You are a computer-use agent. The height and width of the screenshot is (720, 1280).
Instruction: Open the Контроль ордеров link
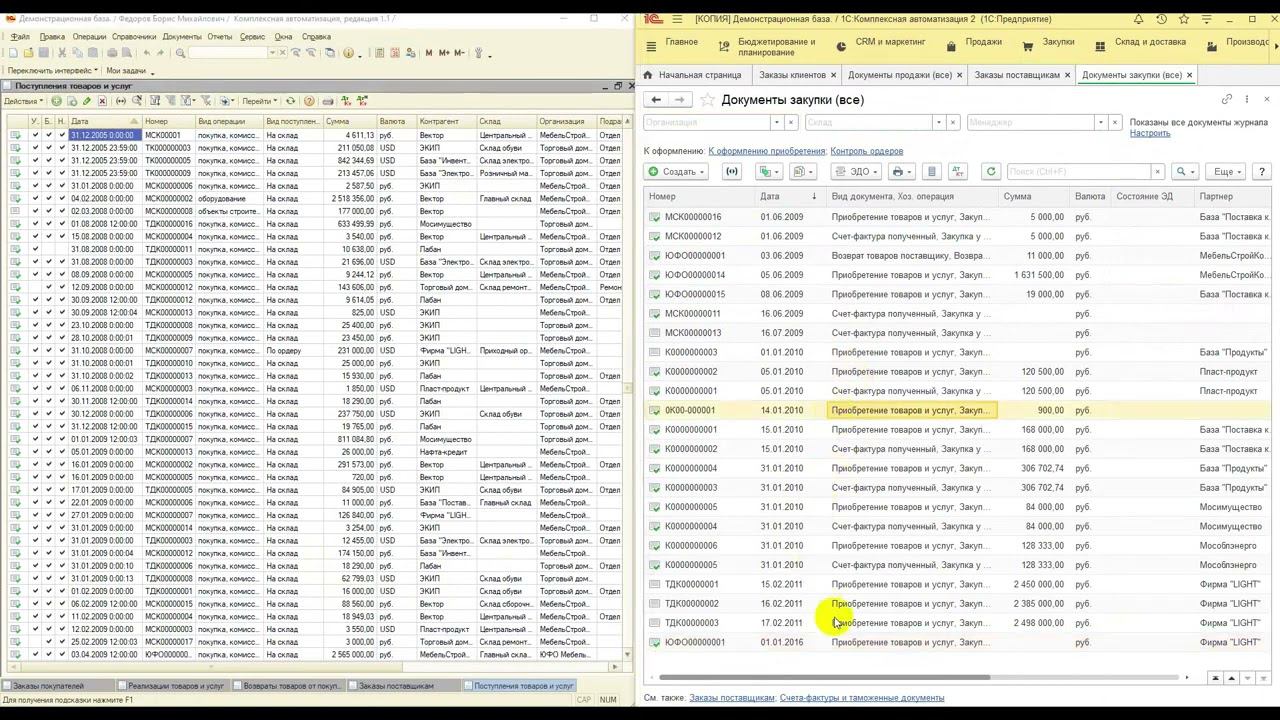point(867,151)
